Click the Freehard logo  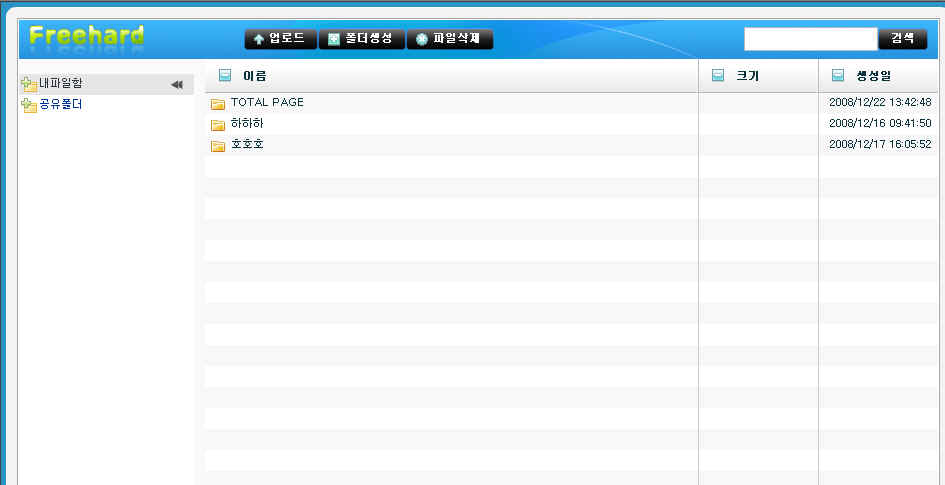[x=86, y=37]
